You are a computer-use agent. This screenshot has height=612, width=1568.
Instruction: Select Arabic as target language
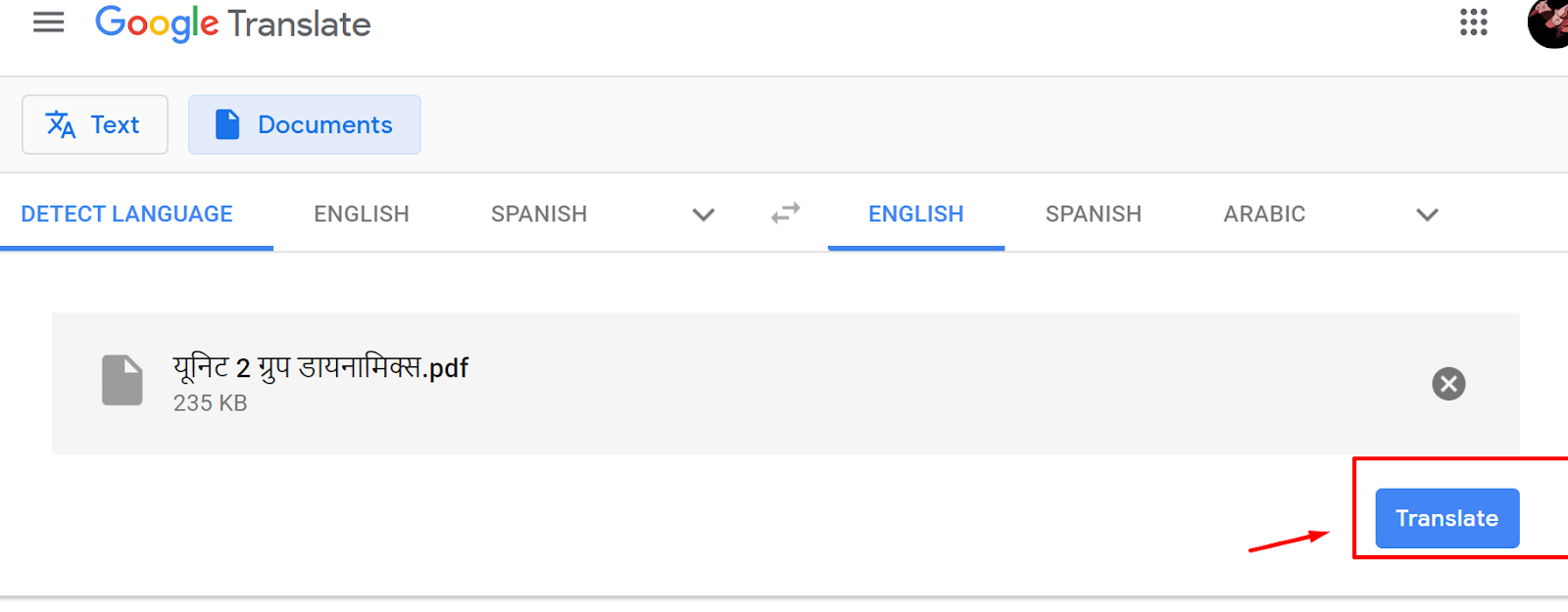(1264, 213)
